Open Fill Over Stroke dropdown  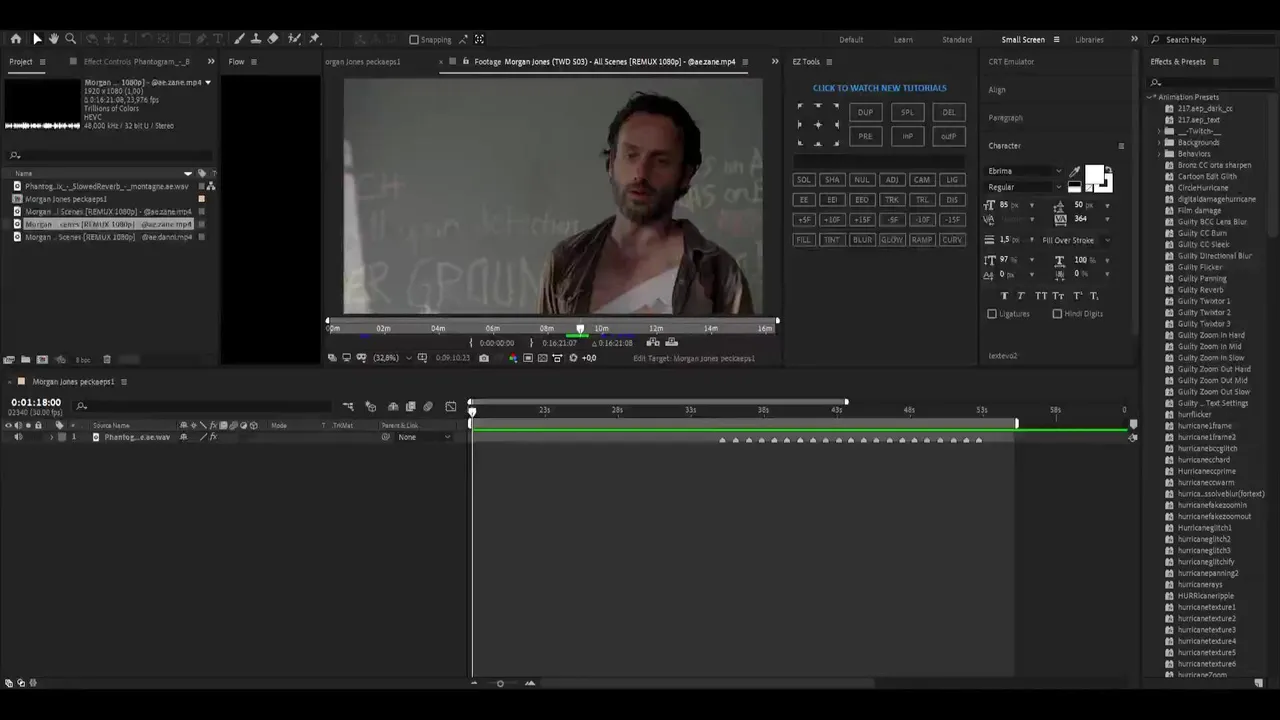click(x=1076, y=240)
